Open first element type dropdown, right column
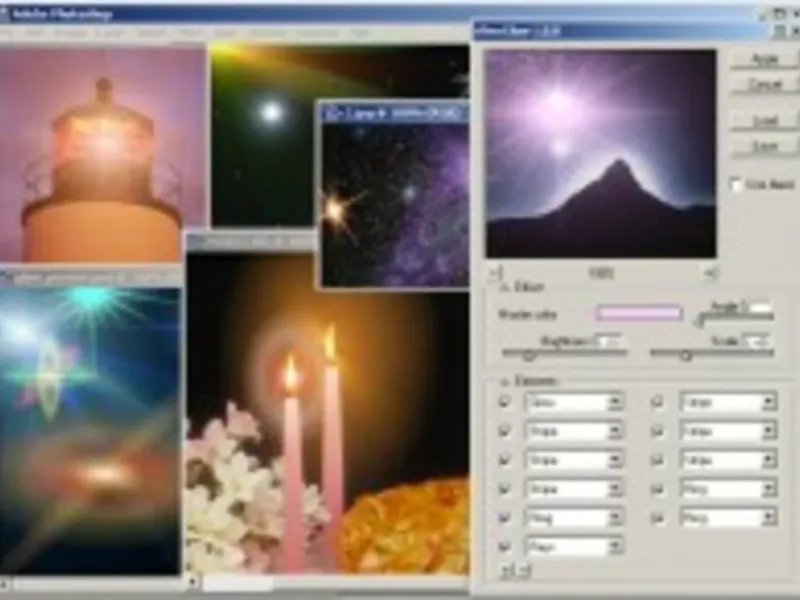The height and width of the screenshot is (600, 800). [x=729, y=403]
